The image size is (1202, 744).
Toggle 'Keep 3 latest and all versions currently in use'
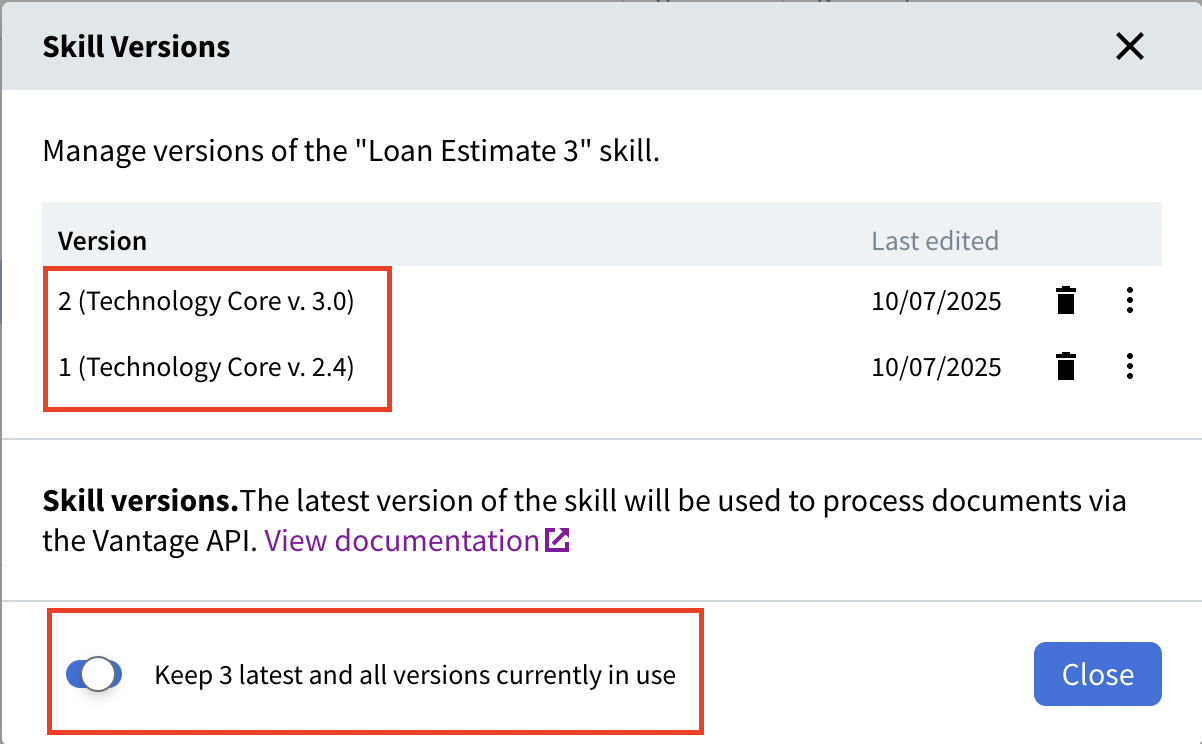click(x=93, y=674)
